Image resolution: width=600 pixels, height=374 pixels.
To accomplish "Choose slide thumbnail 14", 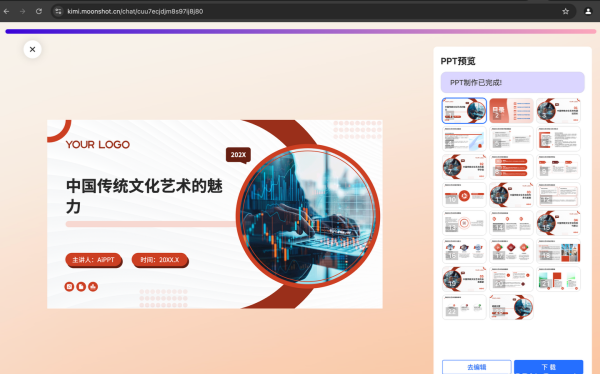I will tap(511, 223).
